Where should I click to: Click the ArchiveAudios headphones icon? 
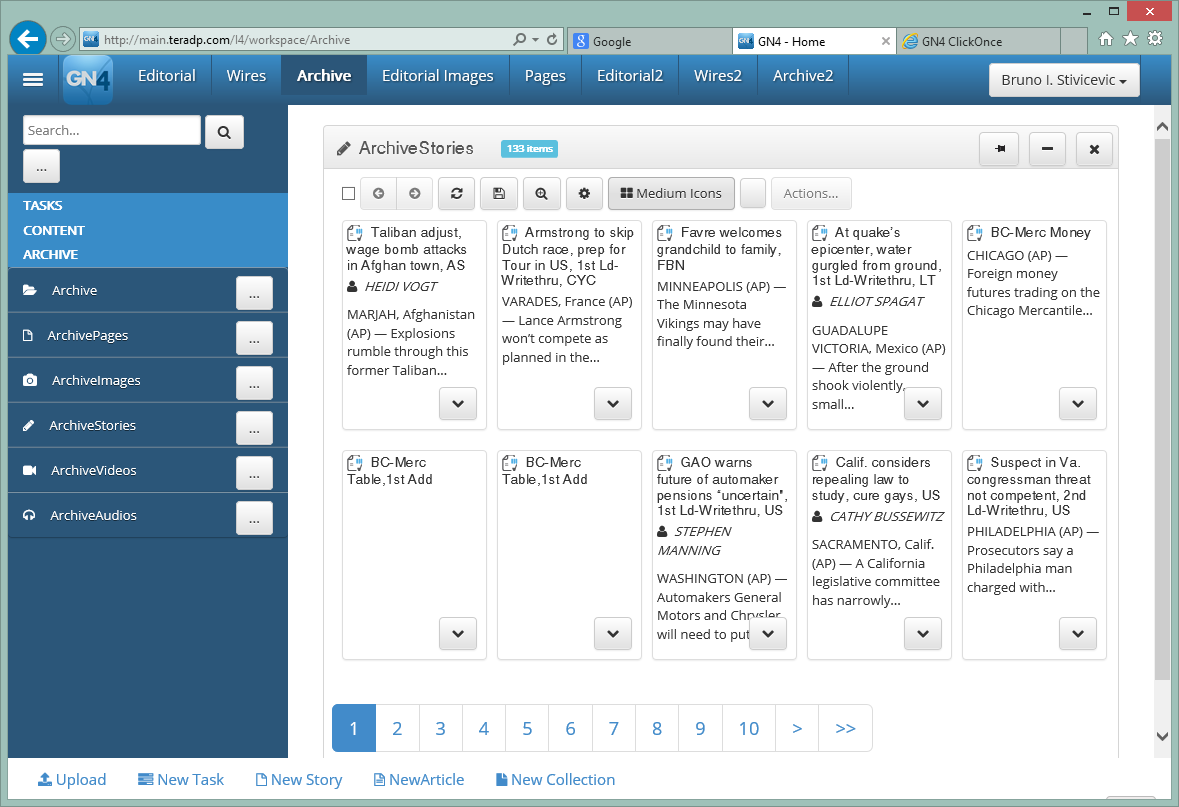coord(29,515)
